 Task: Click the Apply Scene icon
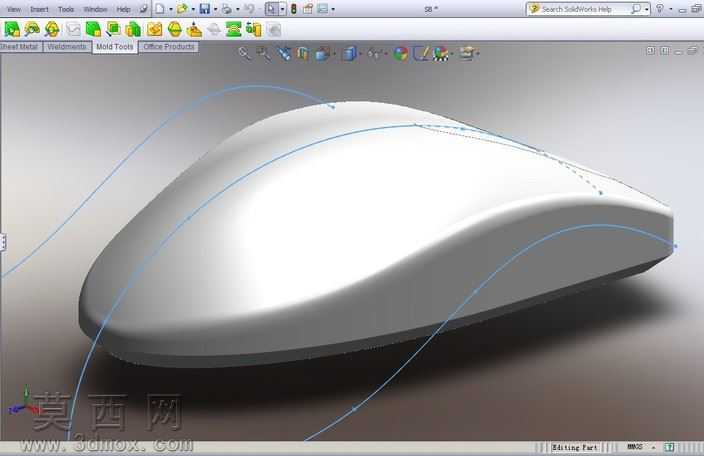[x=440, y=54]
